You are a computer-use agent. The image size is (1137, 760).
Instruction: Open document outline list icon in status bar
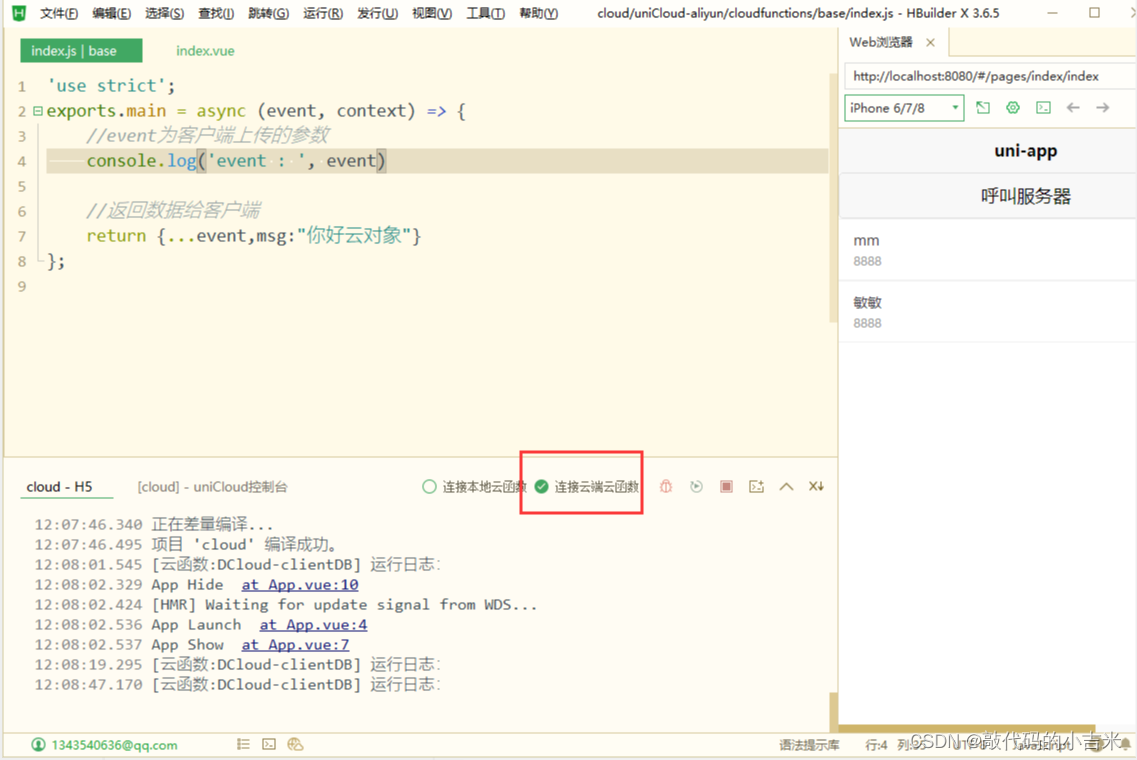pos(243,744)
